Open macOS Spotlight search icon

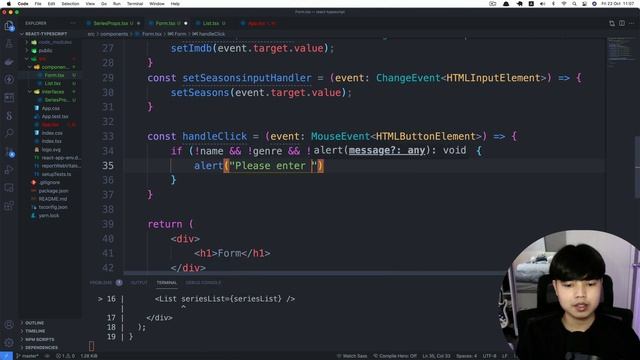574,4
